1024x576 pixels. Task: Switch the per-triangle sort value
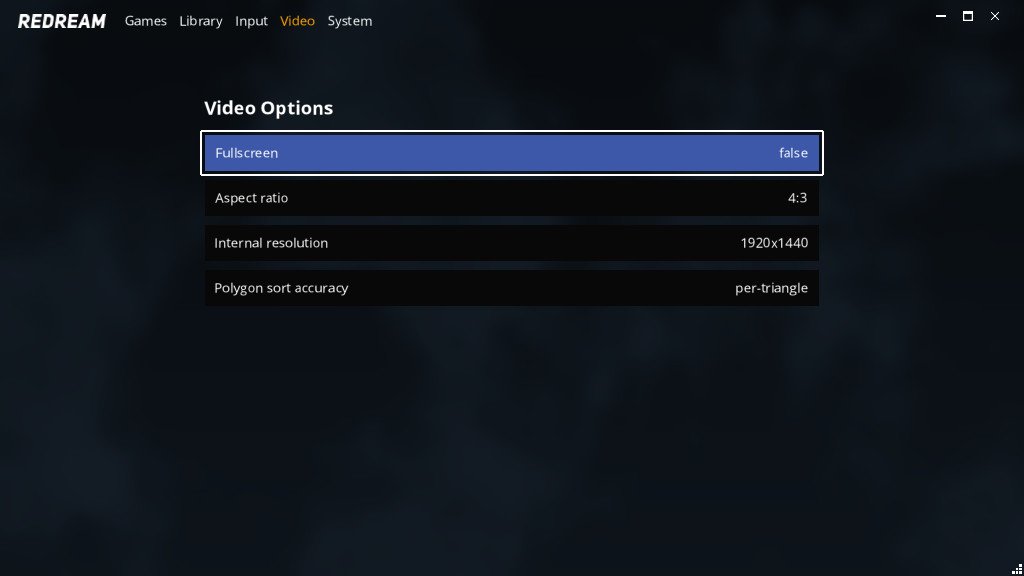[771, 288]
